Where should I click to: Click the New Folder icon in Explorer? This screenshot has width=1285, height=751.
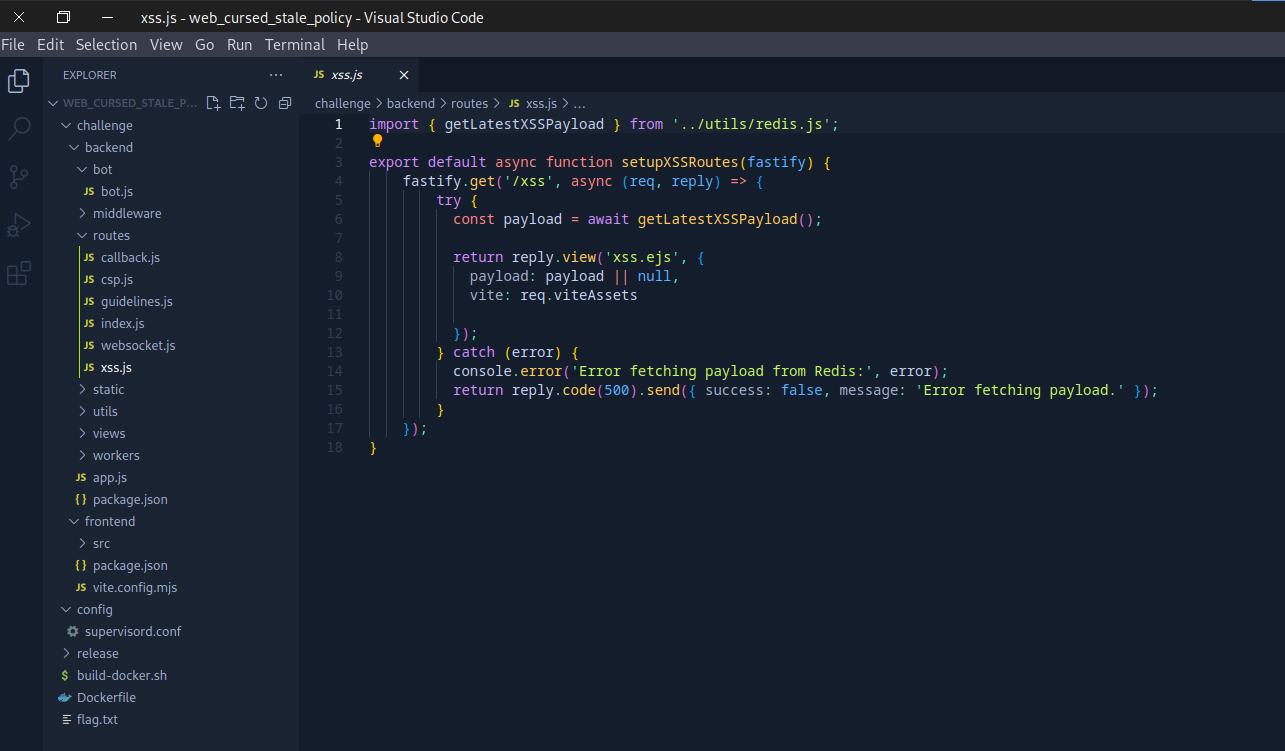tap(237, 103)
